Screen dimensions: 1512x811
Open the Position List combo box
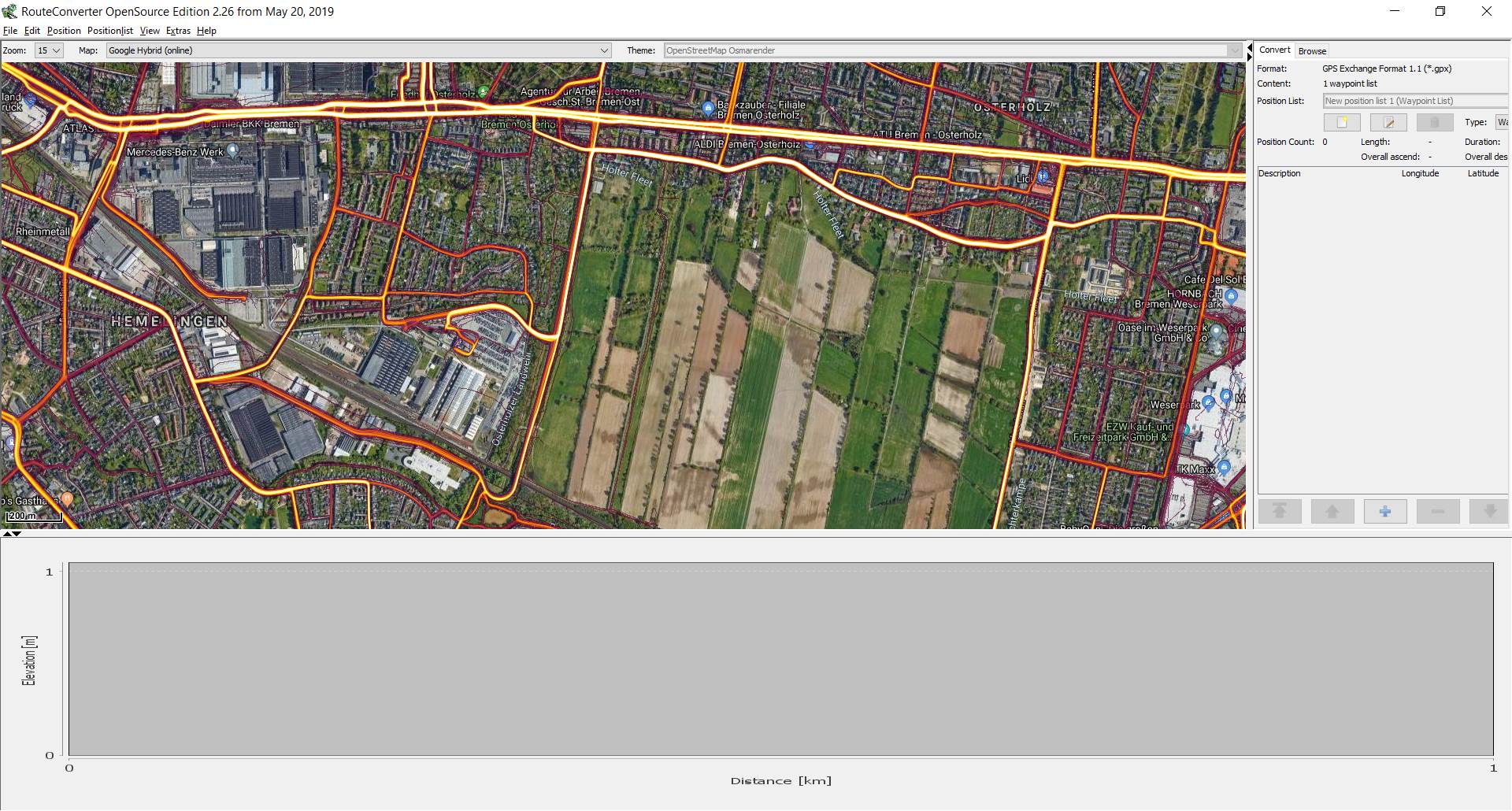1414,101
